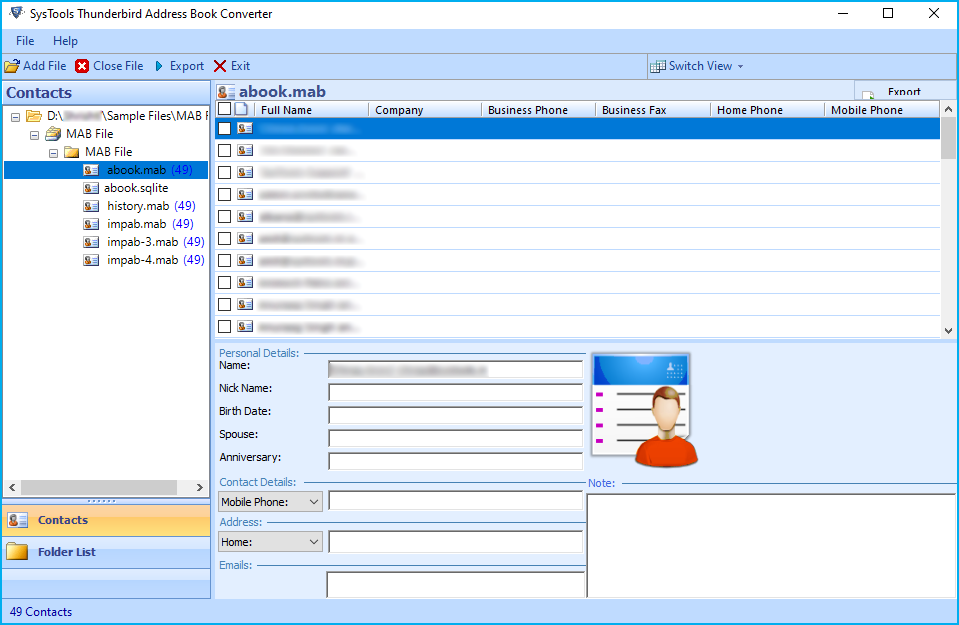This screenshot has height=625, width=959.
Task: Click the contact card icon in fourth list row
Action: 245,194
